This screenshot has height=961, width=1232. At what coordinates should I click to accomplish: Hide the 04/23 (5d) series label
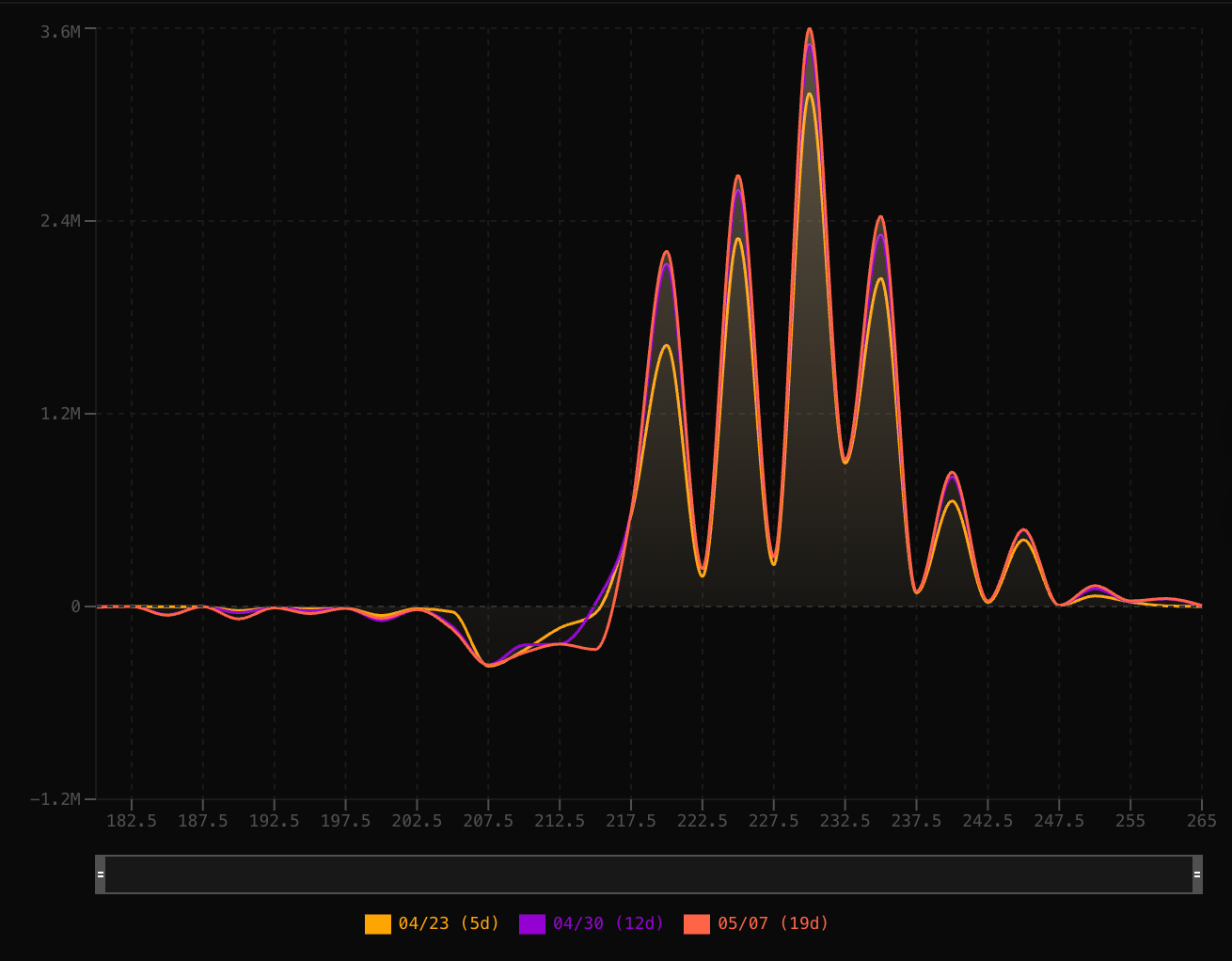point(450,923)
